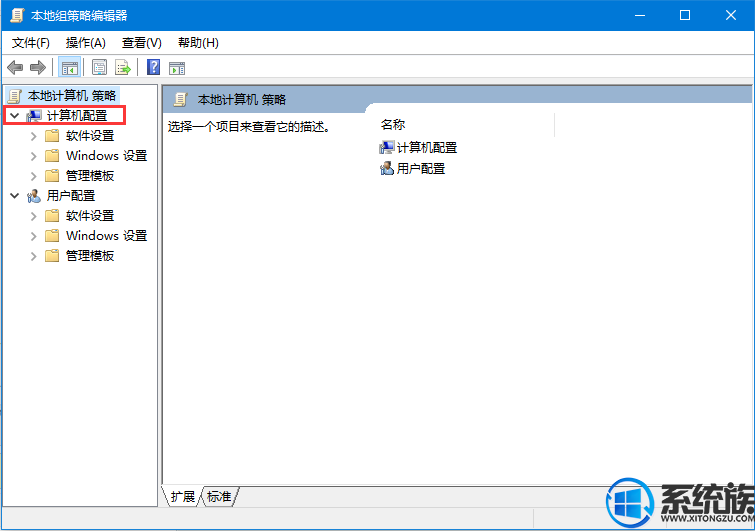Expand 管理模板 under 用户配置
The image size is (755, 531).
(x=33, y=256)
